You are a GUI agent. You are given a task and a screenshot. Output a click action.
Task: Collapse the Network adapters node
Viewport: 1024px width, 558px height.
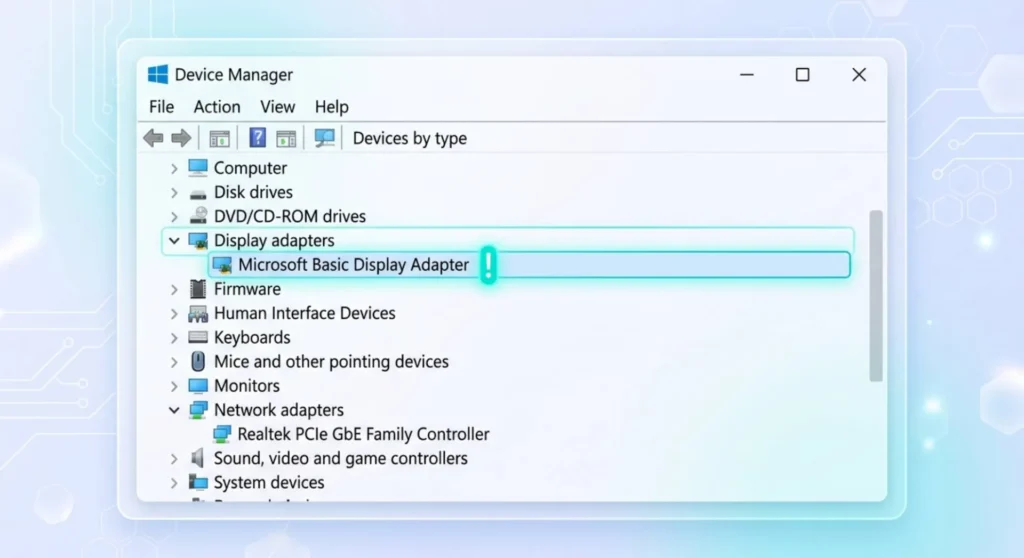tap(174, 410)
